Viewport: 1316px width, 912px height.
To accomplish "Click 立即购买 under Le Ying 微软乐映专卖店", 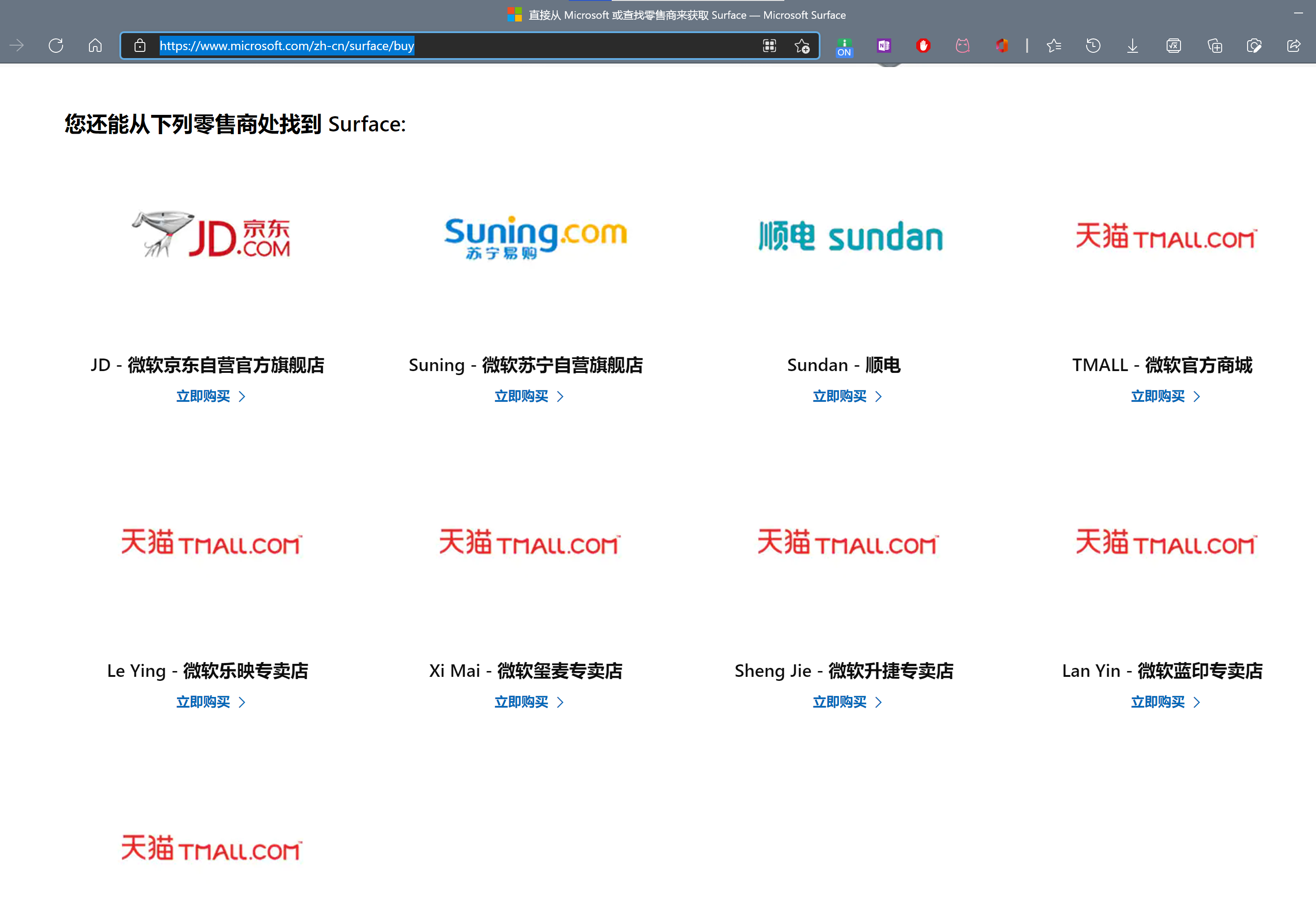I will (211, 702).
